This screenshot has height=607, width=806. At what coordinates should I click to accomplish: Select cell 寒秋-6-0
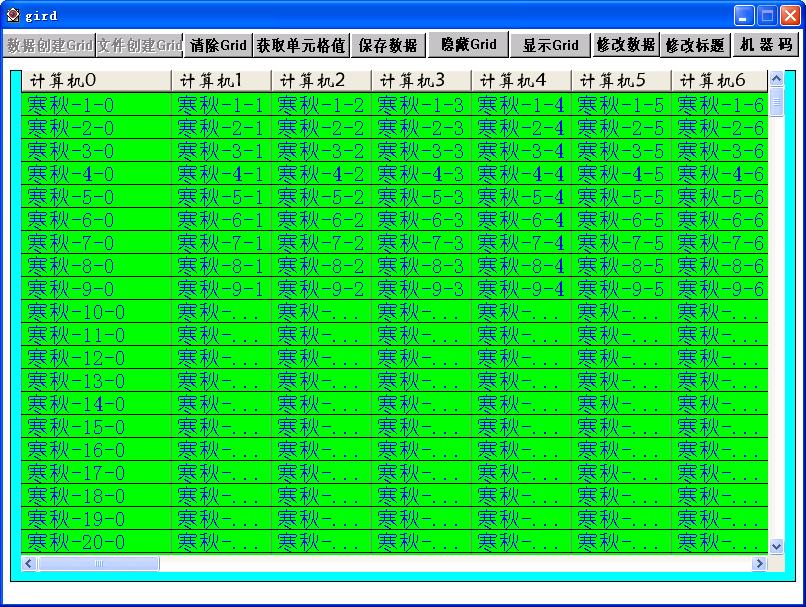(96, 219)
